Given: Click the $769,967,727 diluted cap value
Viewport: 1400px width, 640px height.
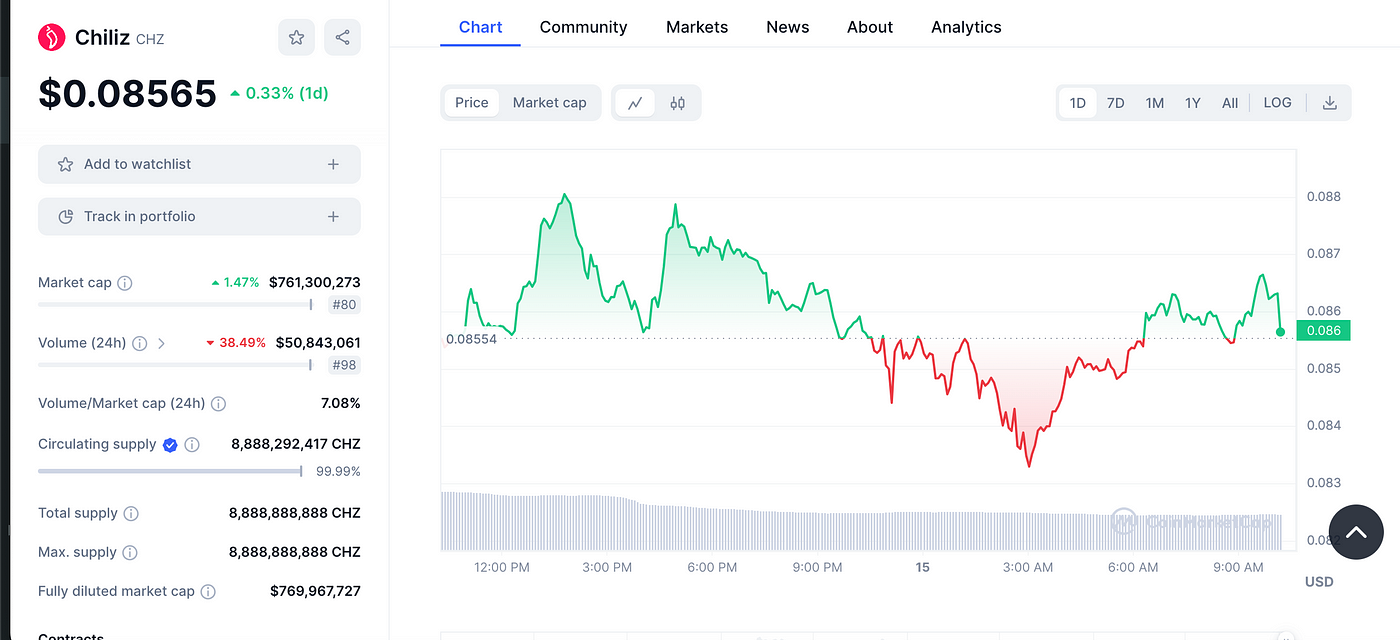Looking at the screenshot, I should pyautogui.click(x=315, y=592).
